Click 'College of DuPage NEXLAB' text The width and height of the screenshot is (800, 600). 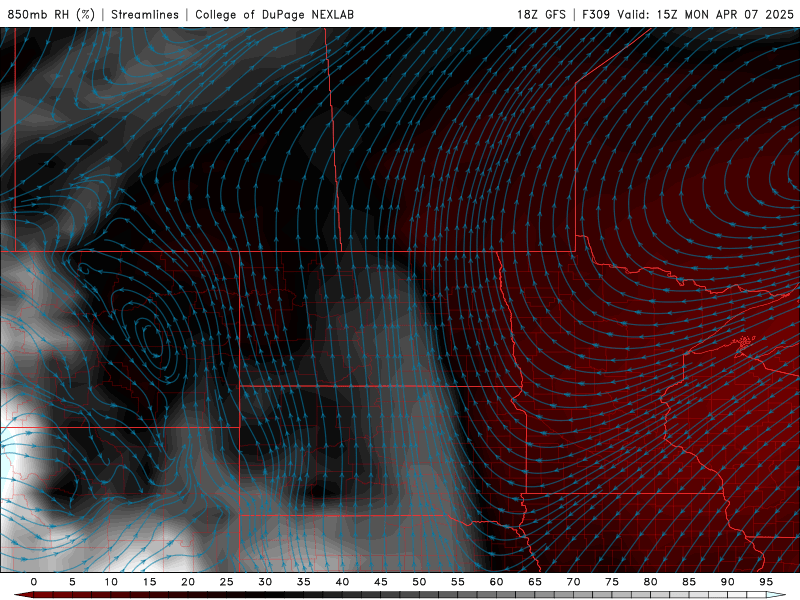274,14
